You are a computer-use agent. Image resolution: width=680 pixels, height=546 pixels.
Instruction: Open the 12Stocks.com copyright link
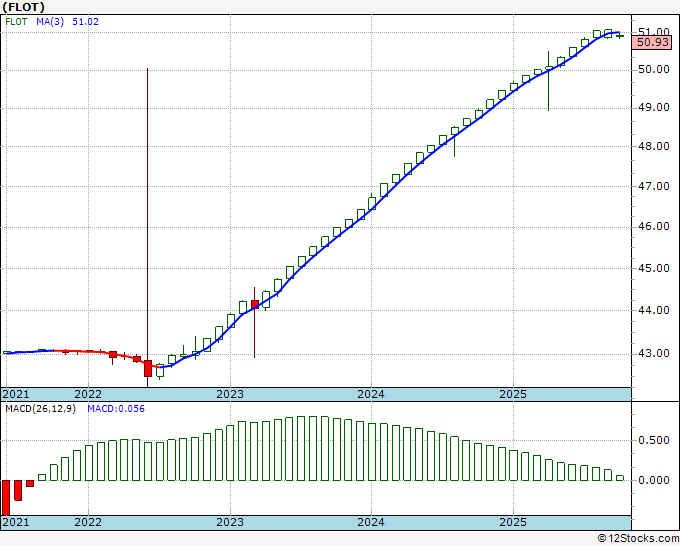click(x=639, y=539)
